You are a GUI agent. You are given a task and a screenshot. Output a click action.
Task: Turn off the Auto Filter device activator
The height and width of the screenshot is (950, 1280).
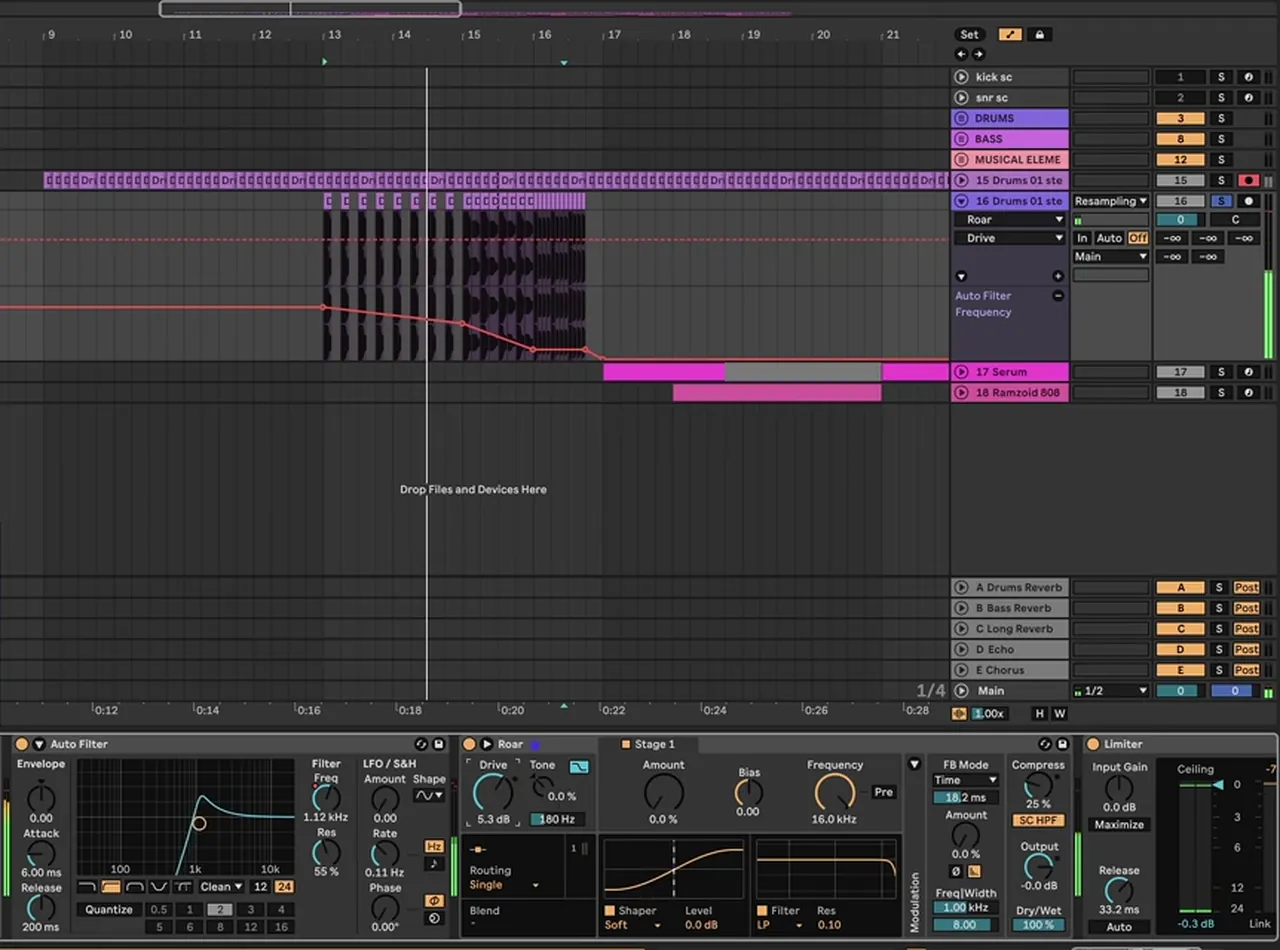pyautogui.click(x=22, y=744)
